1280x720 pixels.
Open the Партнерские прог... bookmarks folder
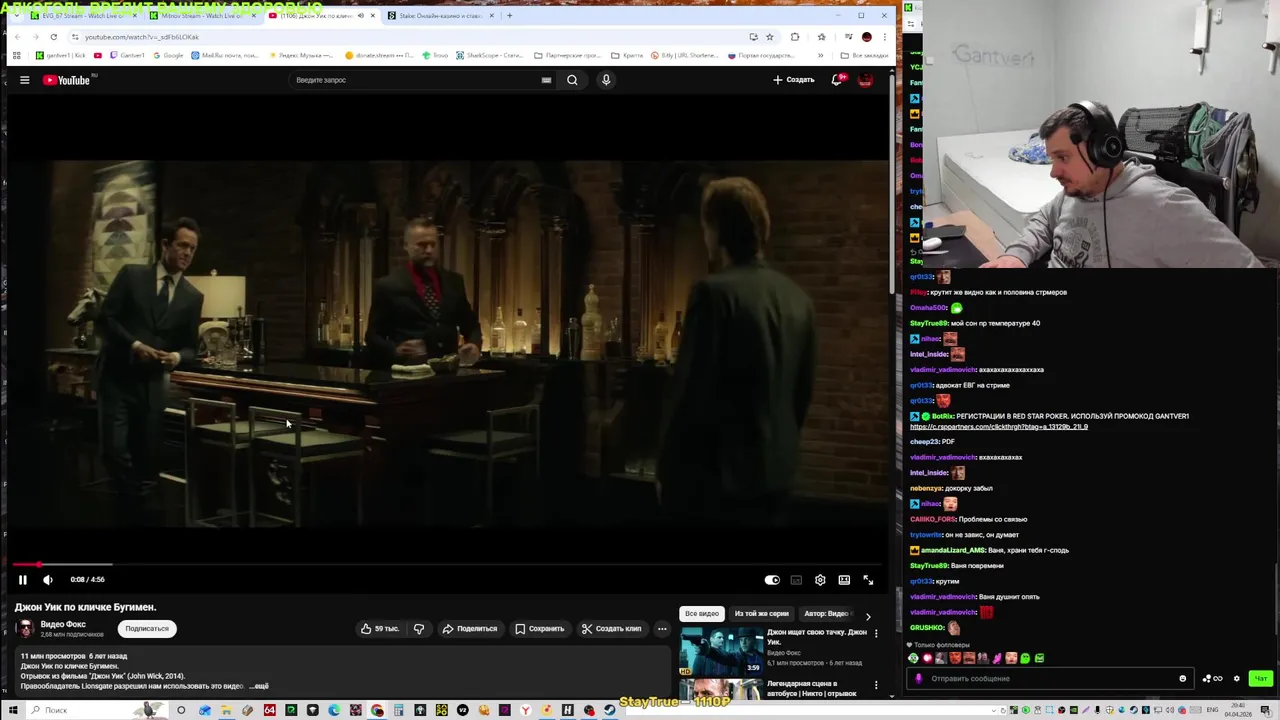click(x=567, y=56)
